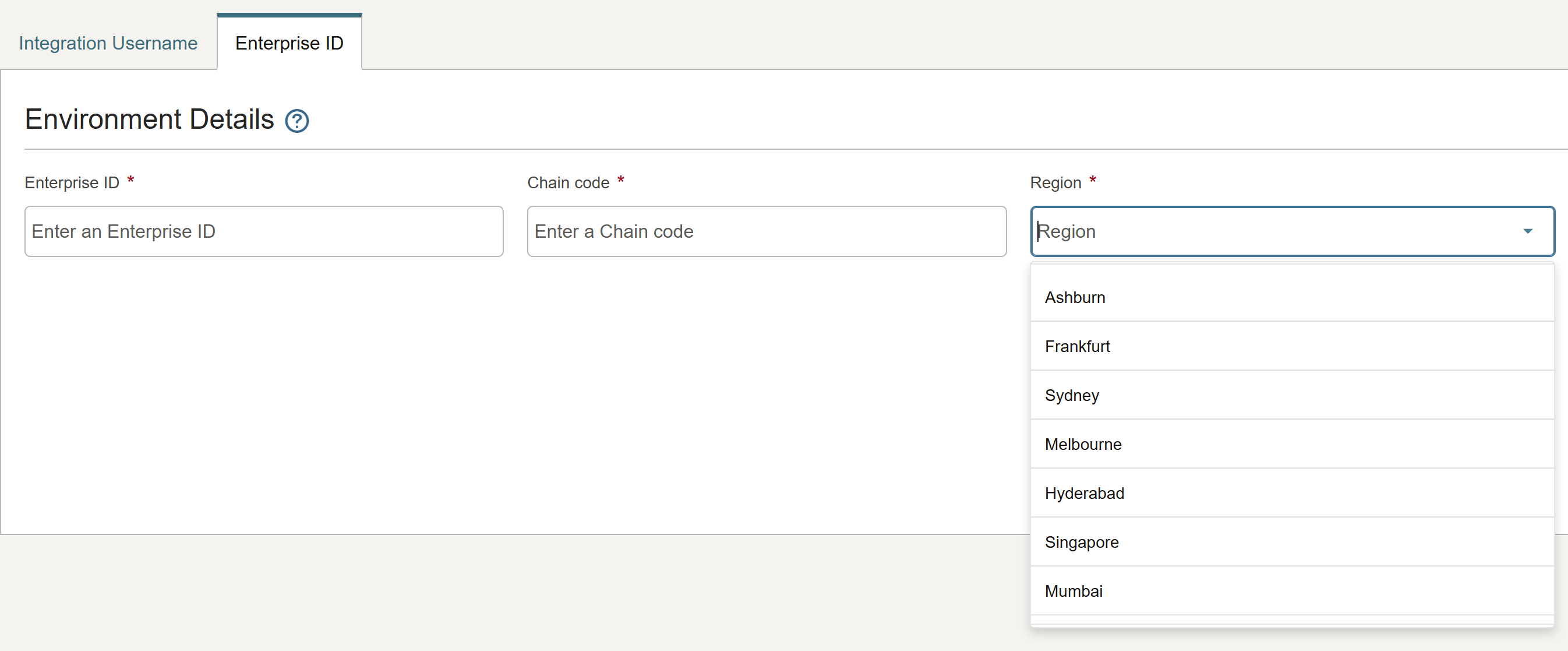
Task: Click the Environment Details heading
Action: 149,119
